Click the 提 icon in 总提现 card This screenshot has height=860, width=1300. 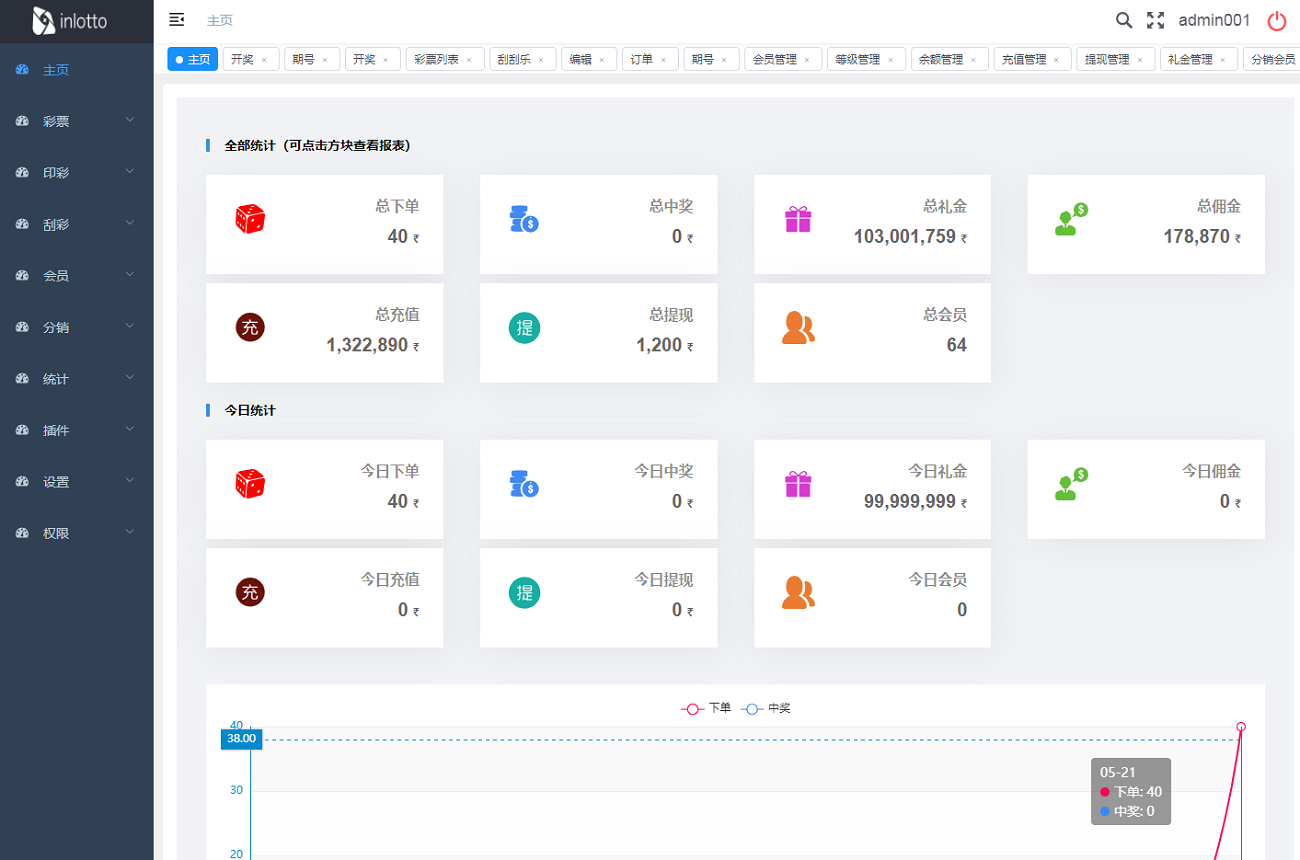(x=524, y=327)
